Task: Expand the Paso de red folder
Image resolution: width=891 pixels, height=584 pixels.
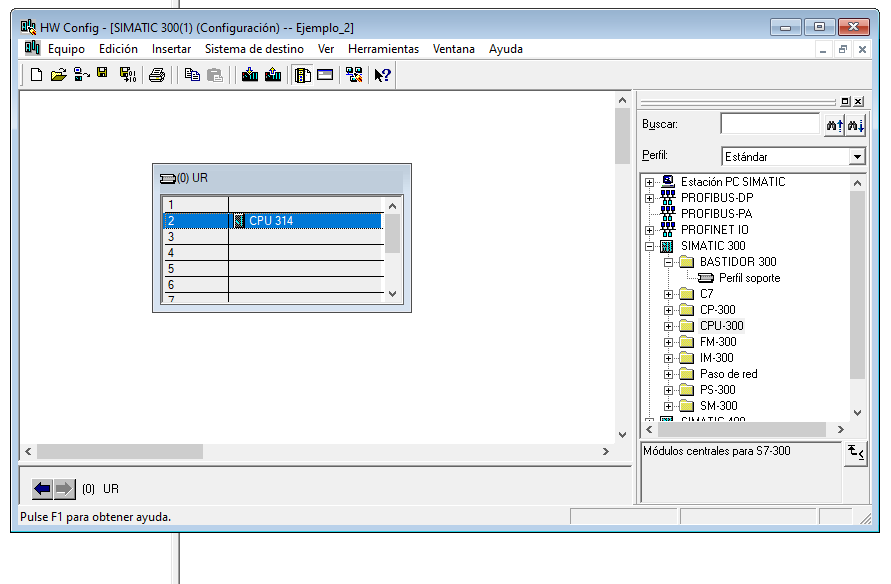Action: (x=668, y=374)
